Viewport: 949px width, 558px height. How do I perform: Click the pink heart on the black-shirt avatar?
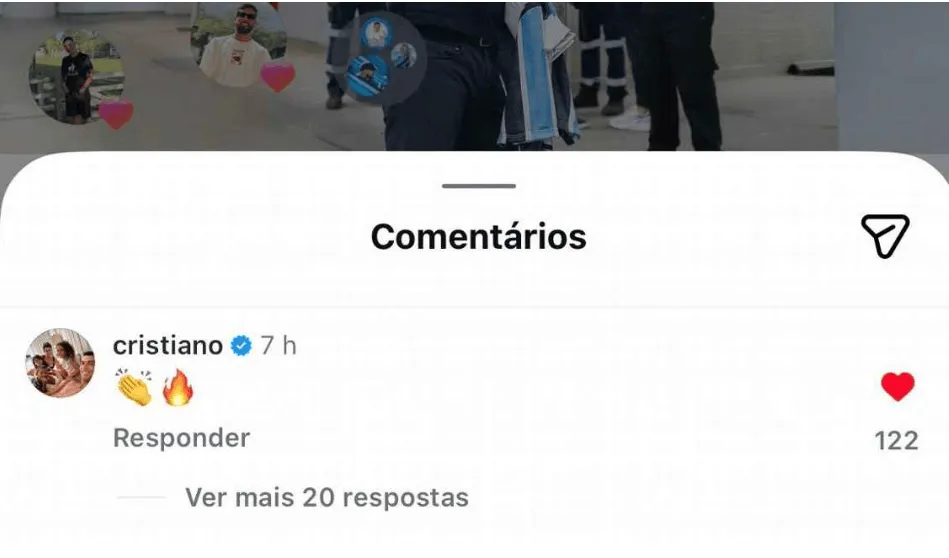116,115
